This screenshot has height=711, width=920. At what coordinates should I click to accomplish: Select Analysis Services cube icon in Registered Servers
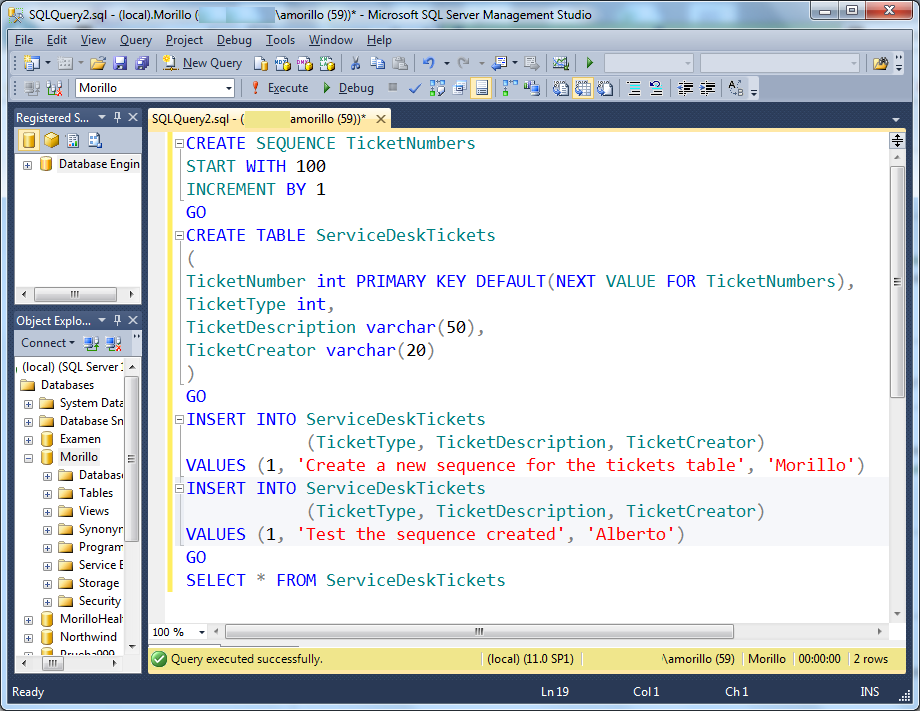(51, 140)
